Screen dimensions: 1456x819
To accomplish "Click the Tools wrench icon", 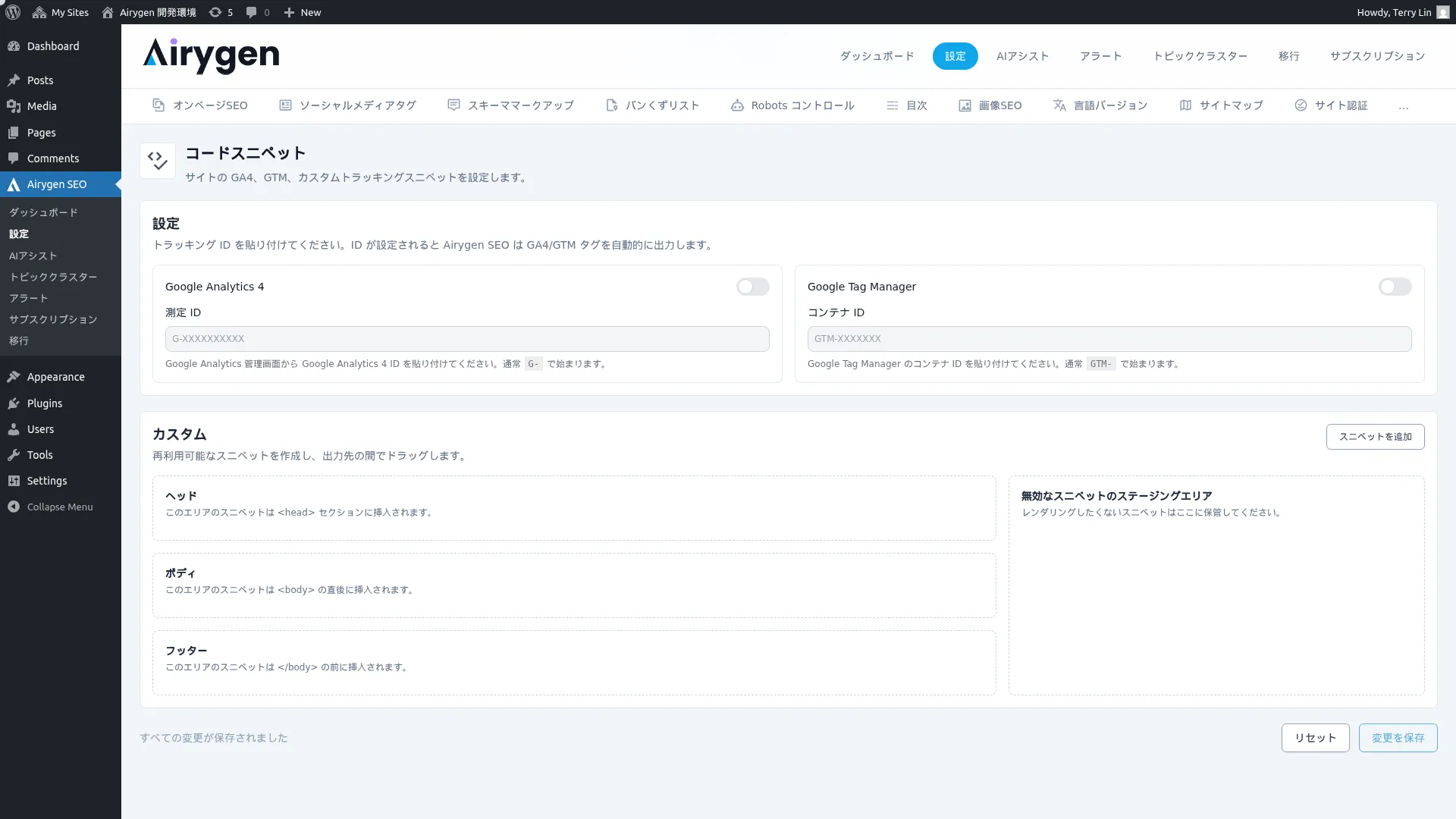I will pyautogui.click(x=14, y=455).
